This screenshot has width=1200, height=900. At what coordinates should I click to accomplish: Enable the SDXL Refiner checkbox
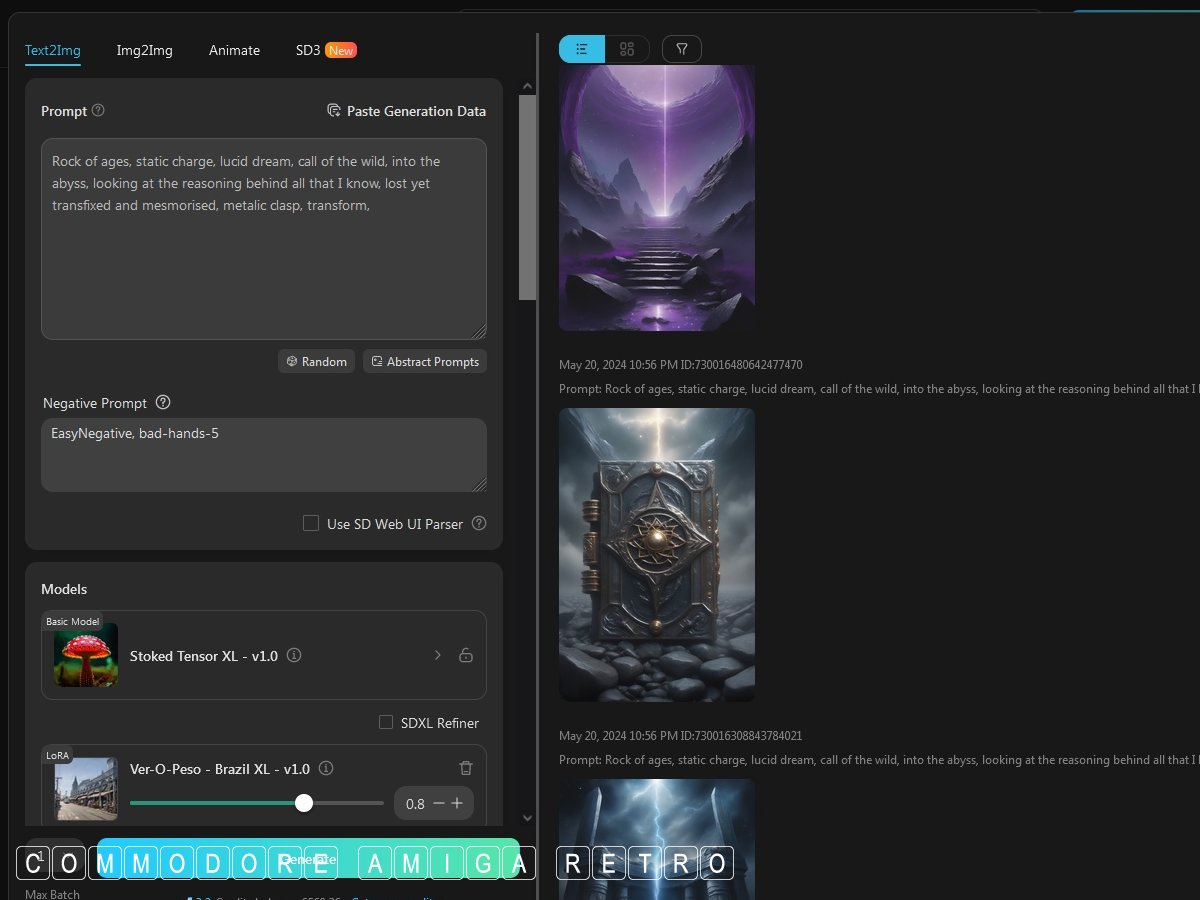click(x=386, y=722)
